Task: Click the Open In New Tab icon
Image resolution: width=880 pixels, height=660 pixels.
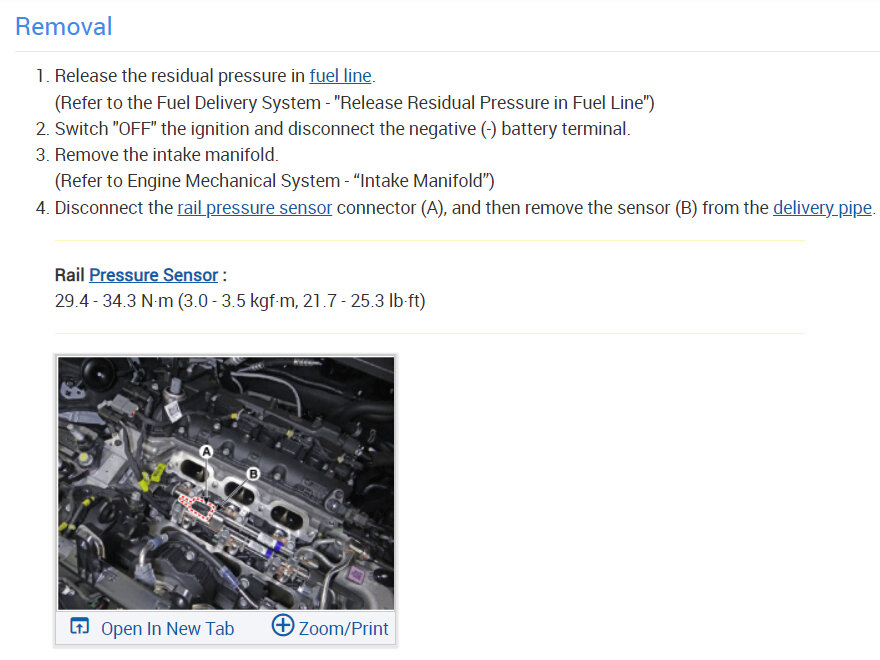Action: click(x=80, y=627)
